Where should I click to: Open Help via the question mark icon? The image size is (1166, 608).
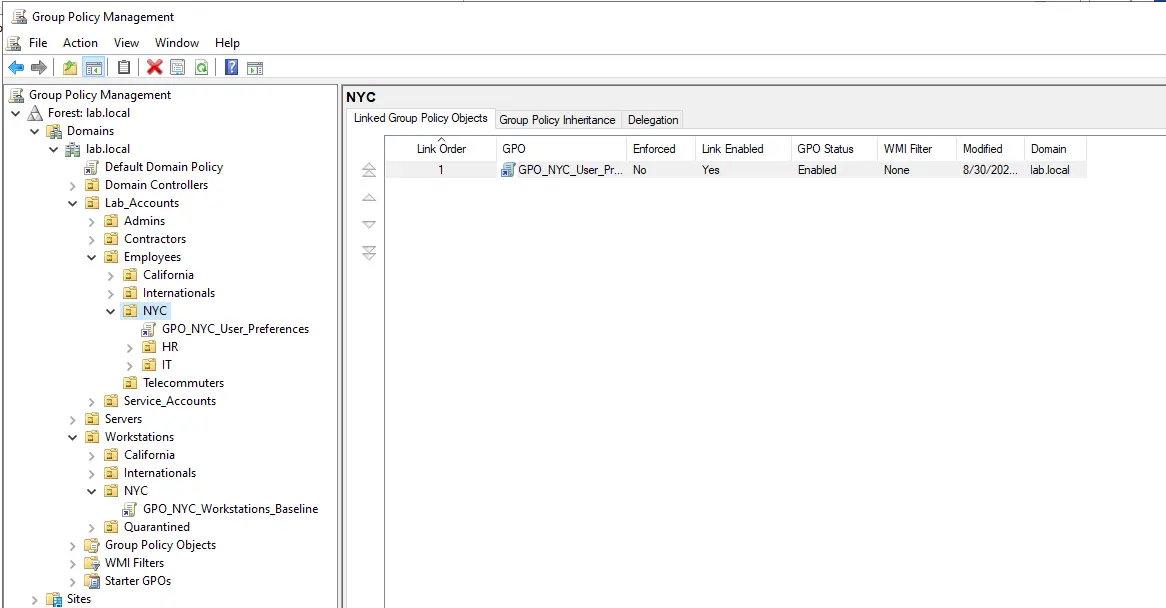tap(231, 68)
